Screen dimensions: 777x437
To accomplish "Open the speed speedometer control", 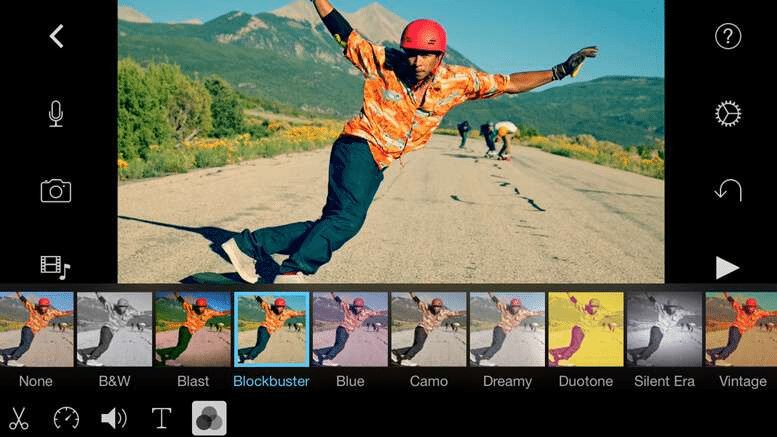I will pyautogui.click(x=66, y=418).
